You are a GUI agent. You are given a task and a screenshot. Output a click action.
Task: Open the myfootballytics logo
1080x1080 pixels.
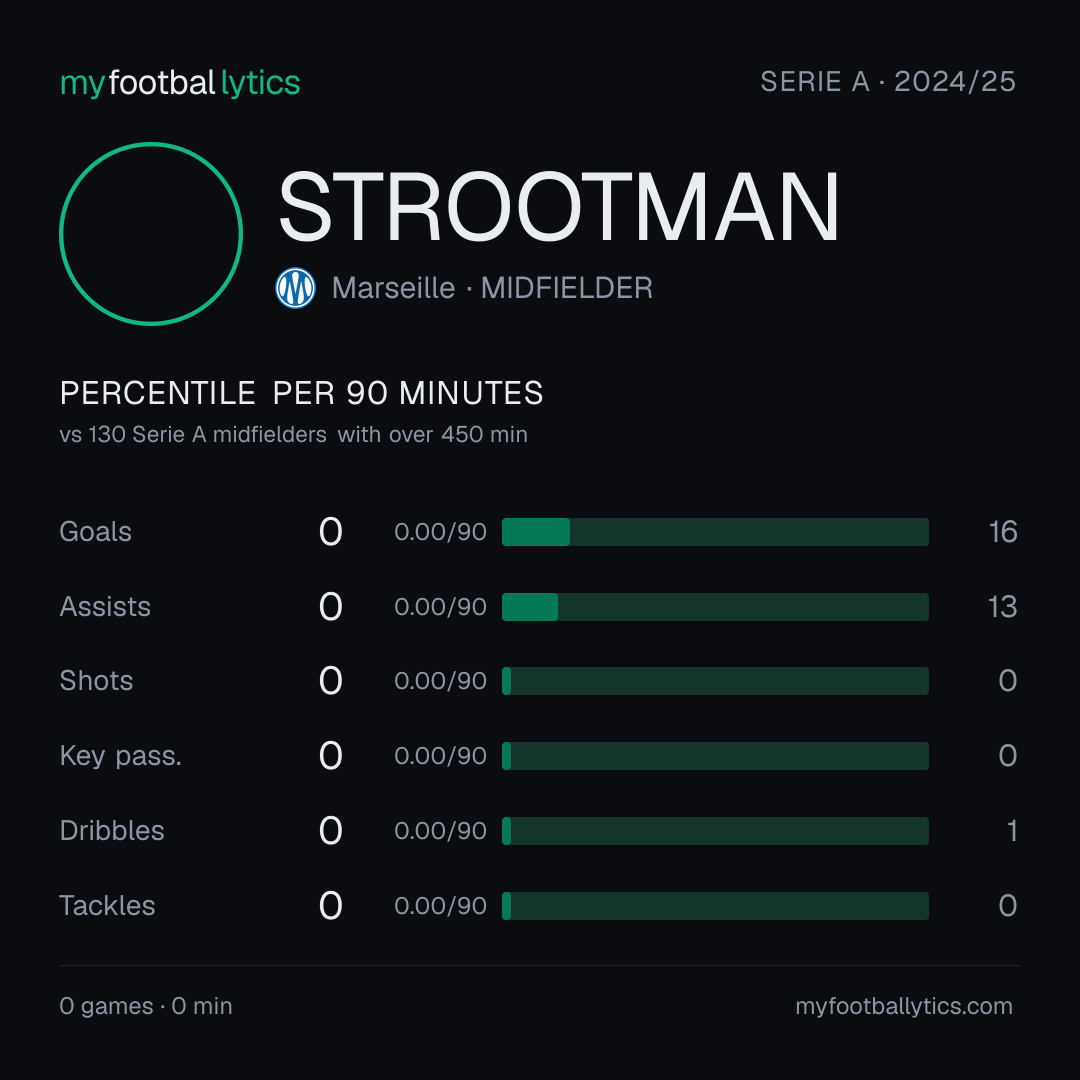click(180, 83)
